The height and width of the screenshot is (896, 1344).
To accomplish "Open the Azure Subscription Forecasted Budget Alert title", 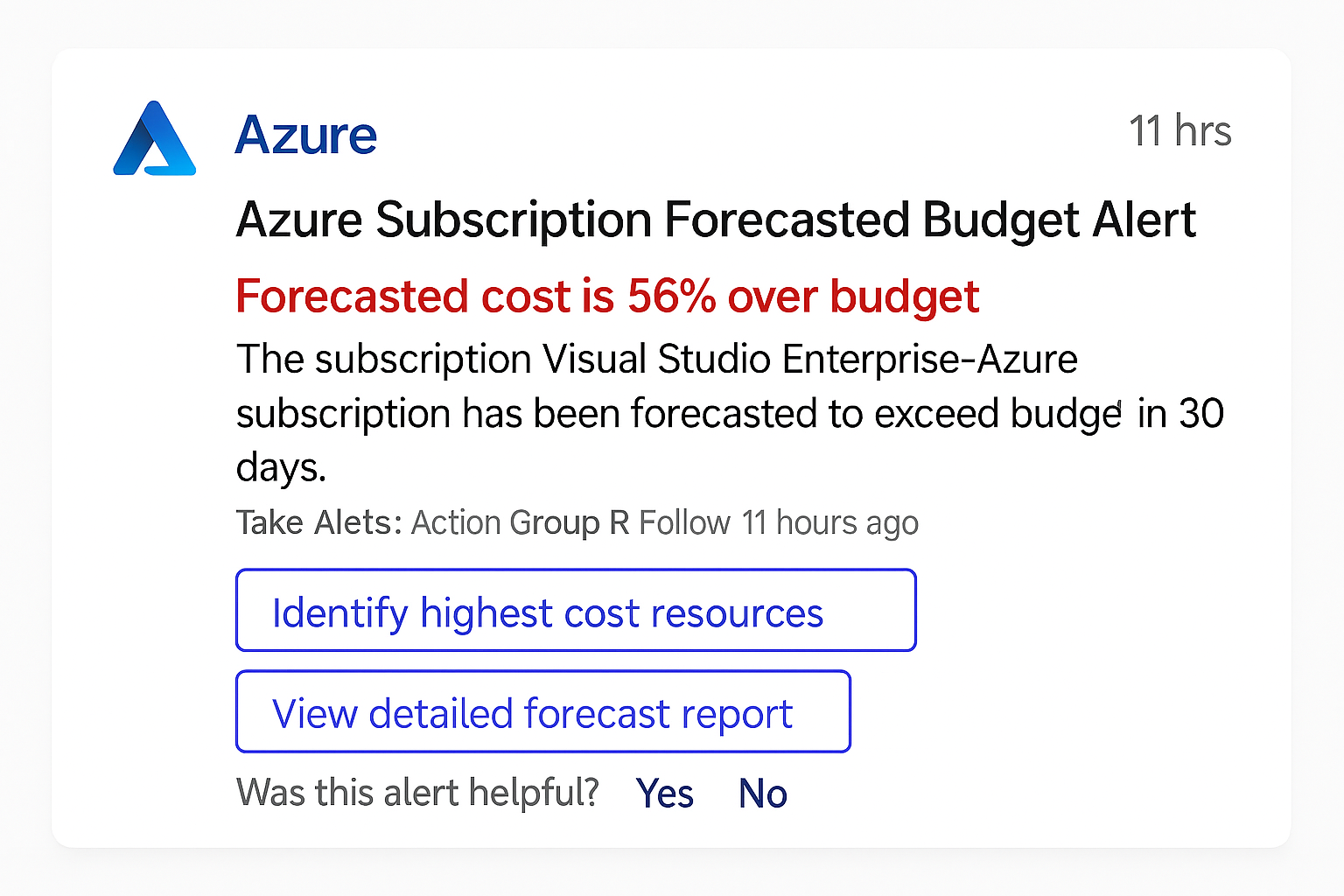I will (x=716, y=220).
